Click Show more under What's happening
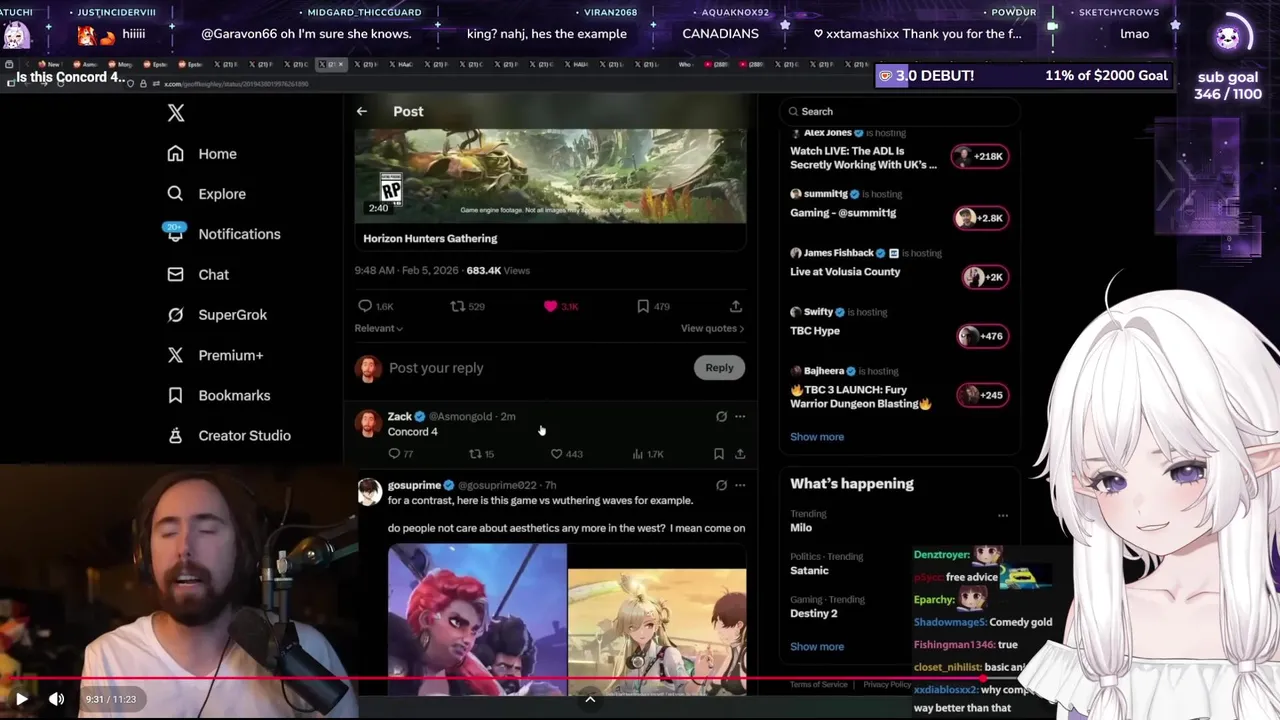 tap(817, 646)
